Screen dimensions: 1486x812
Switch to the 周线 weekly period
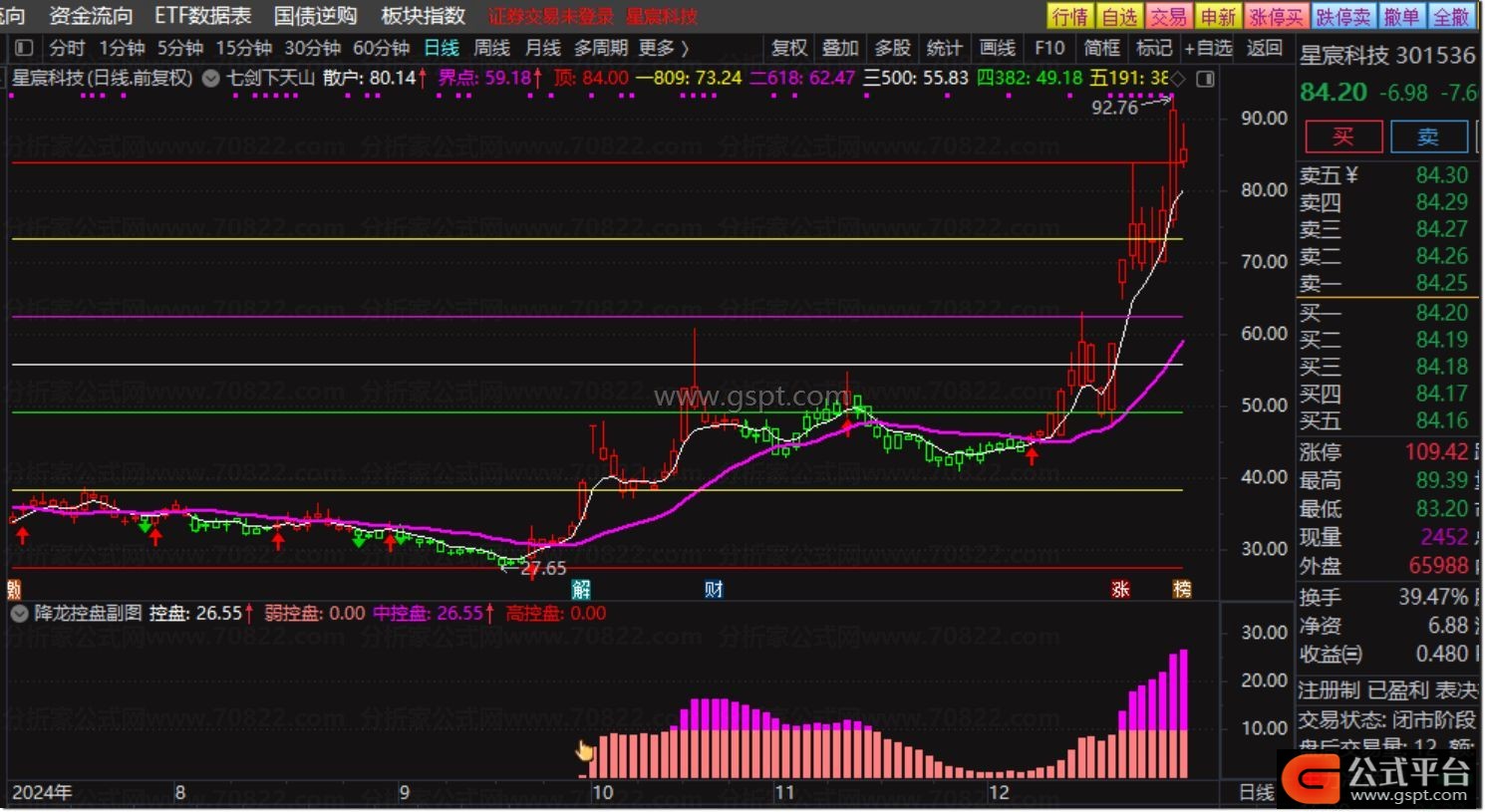[x=491, y=48]
